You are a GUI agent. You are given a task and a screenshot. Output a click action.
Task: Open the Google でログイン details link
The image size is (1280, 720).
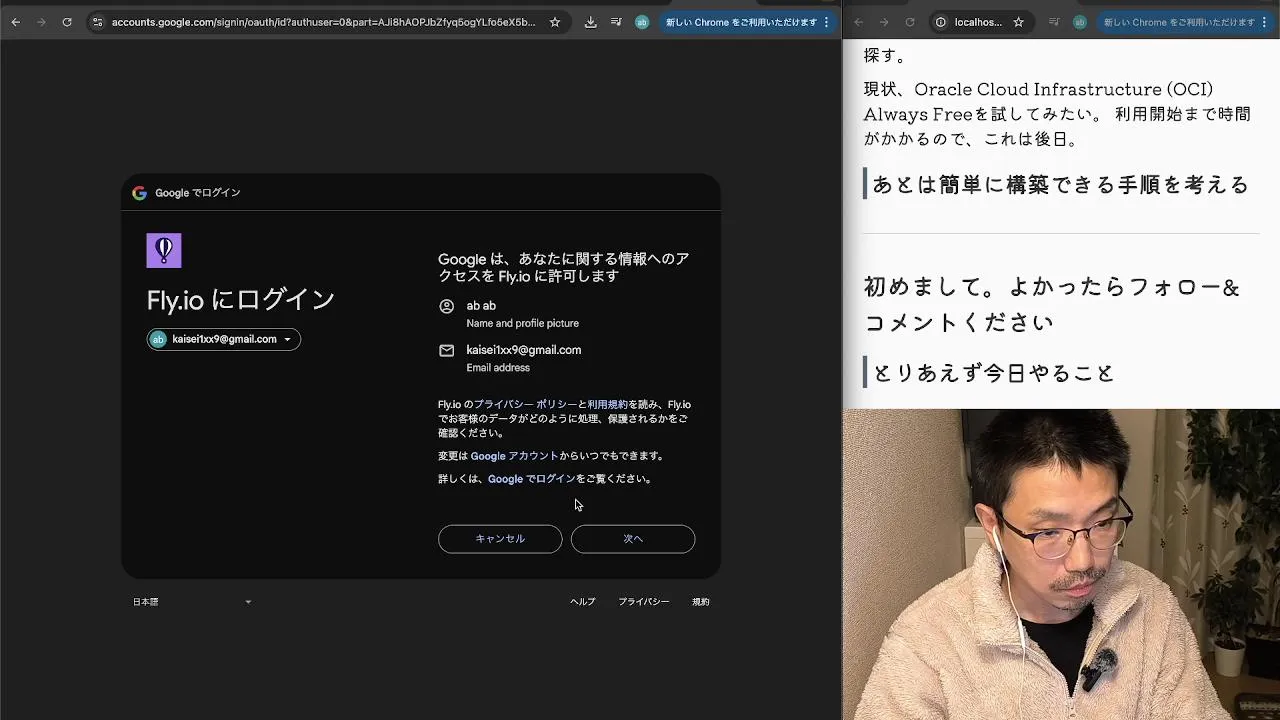532,479
